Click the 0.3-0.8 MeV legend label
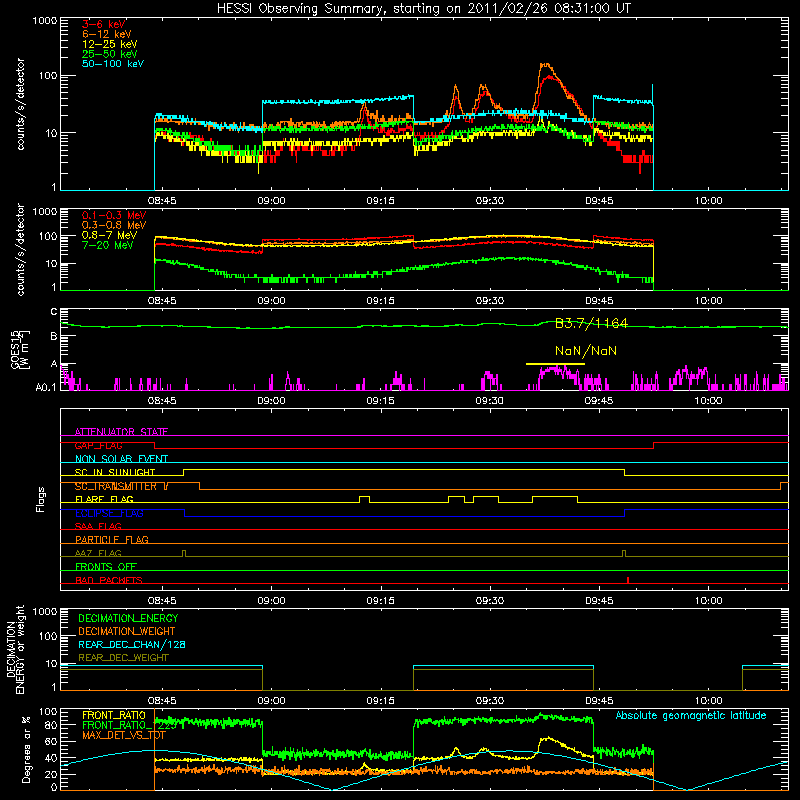 (114, 225)
